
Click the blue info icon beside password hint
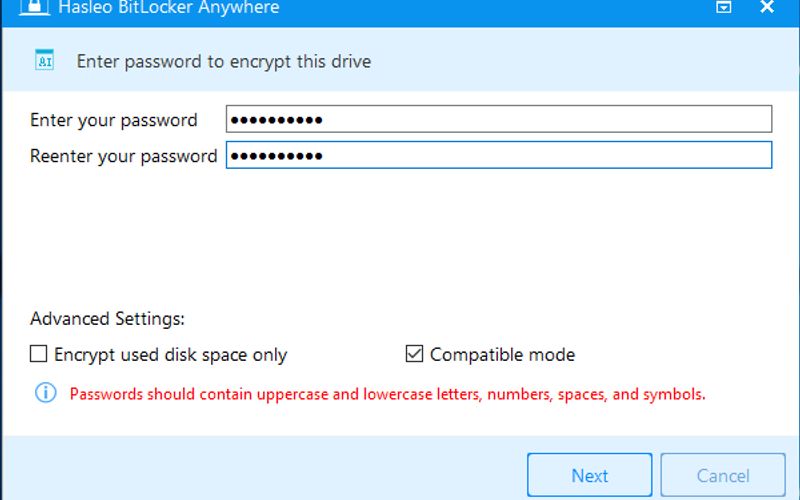click(45, 393)
